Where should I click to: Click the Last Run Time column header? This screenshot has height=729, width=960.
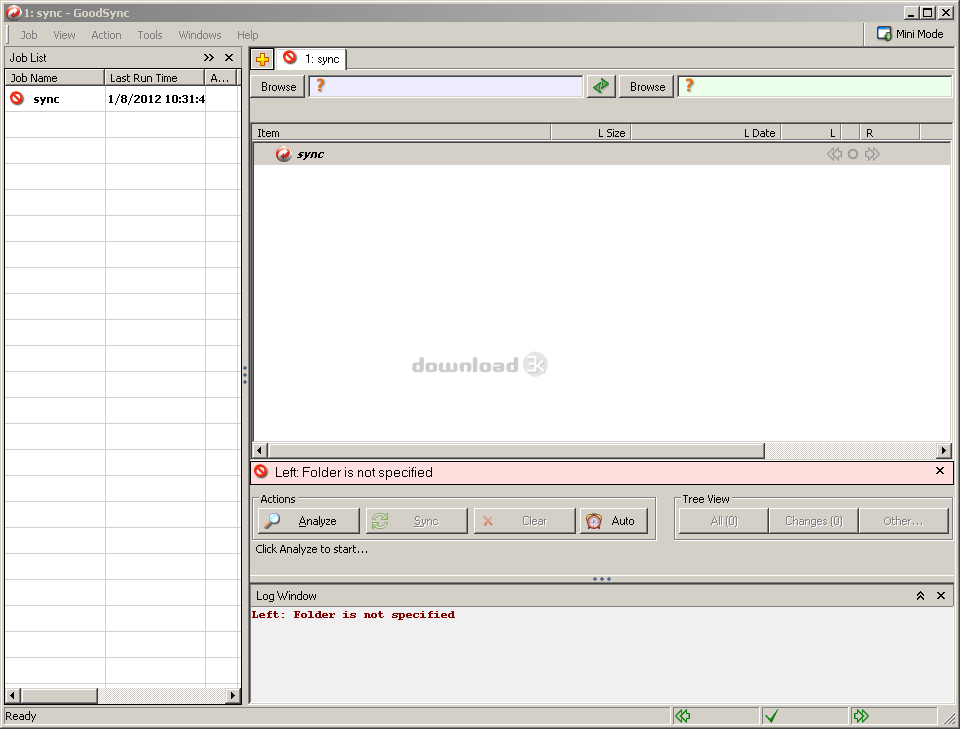154,78
